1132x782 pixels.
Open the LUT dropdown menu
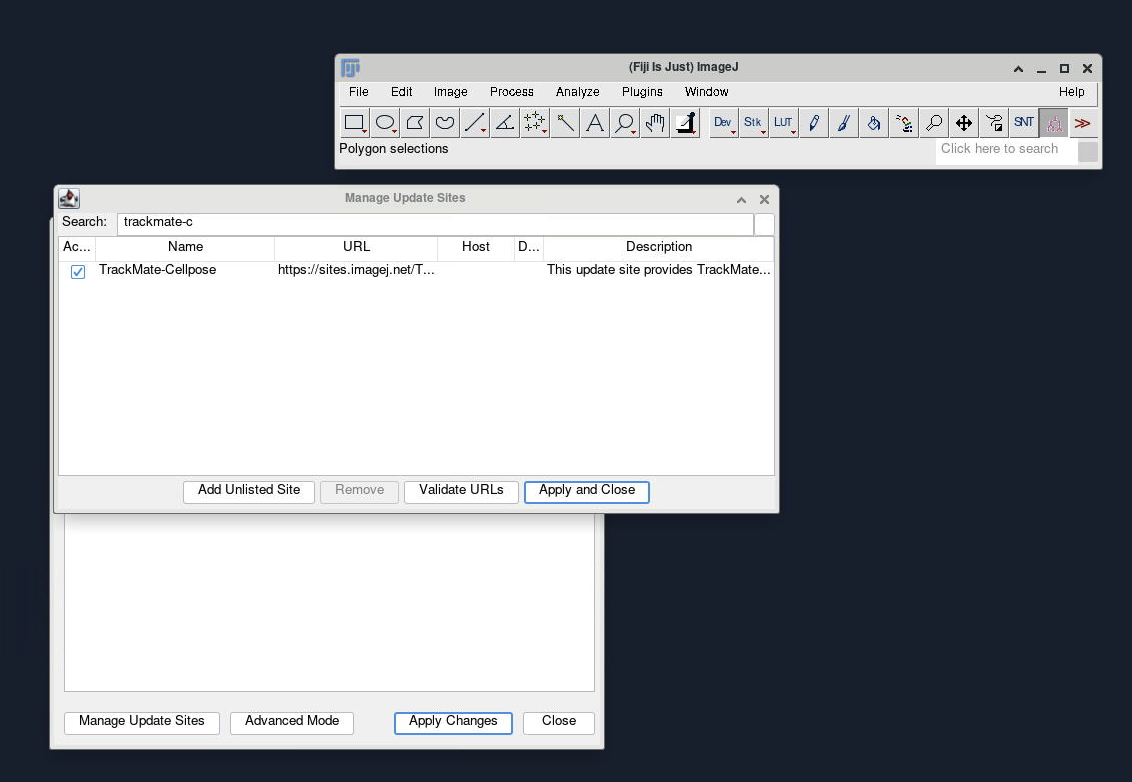pos(783,123)
